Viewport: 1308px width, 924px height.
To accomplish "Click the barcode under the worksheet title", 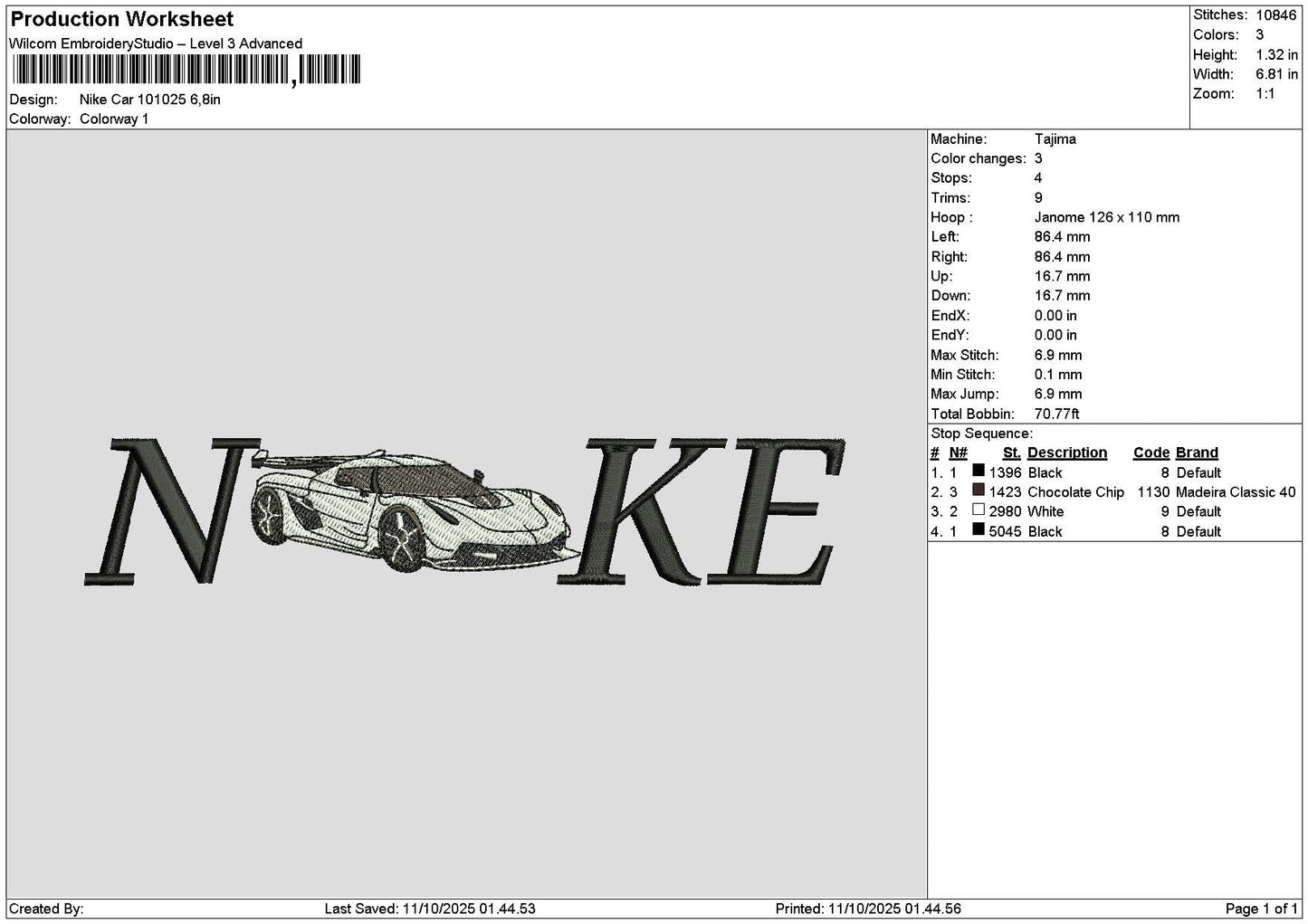I will (186, 70).
